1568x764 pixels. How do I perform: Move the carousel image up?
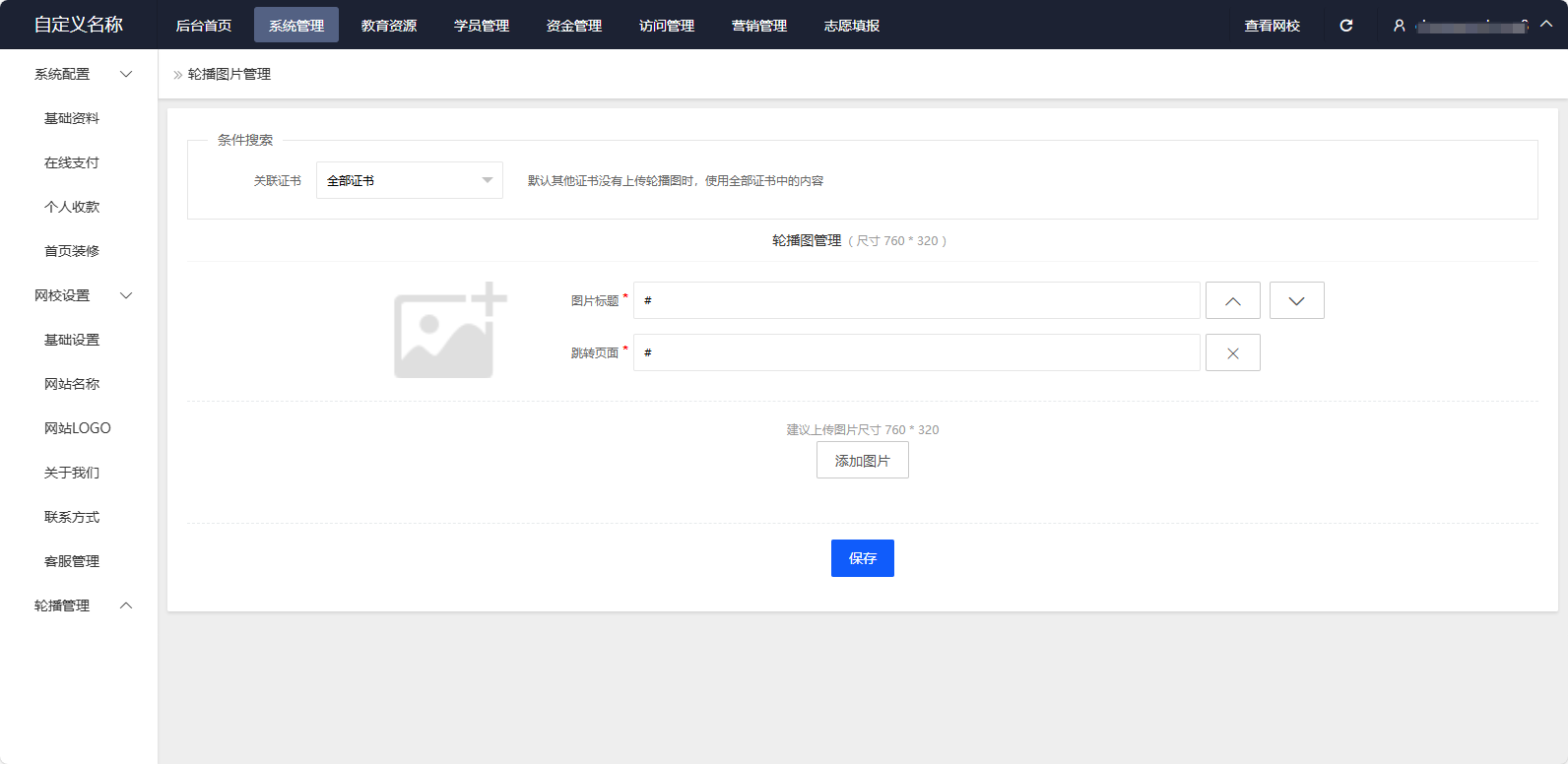(1233, 300)
